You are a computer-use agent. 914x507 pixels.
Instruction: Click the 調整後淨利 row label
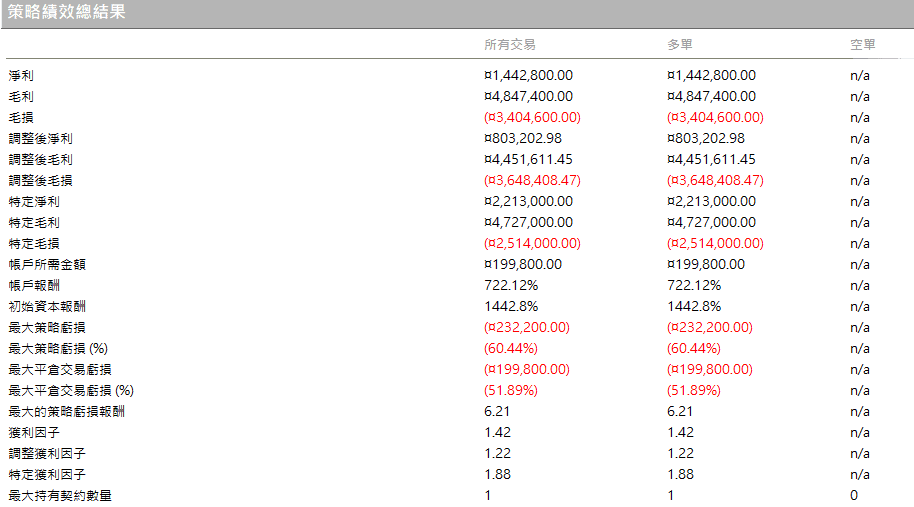[x=40, y=139]
